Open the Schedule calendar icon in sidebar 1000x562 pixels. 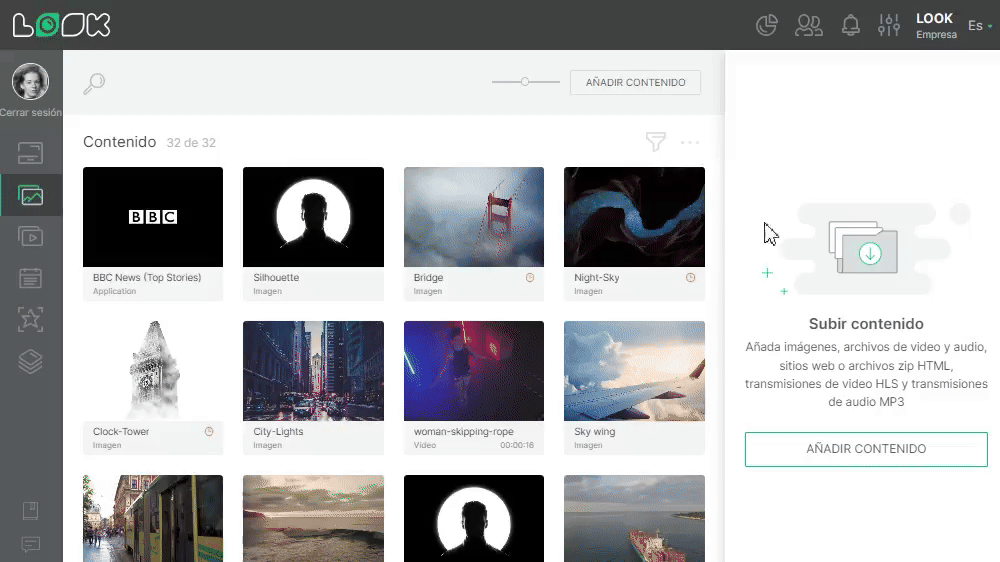31,278
